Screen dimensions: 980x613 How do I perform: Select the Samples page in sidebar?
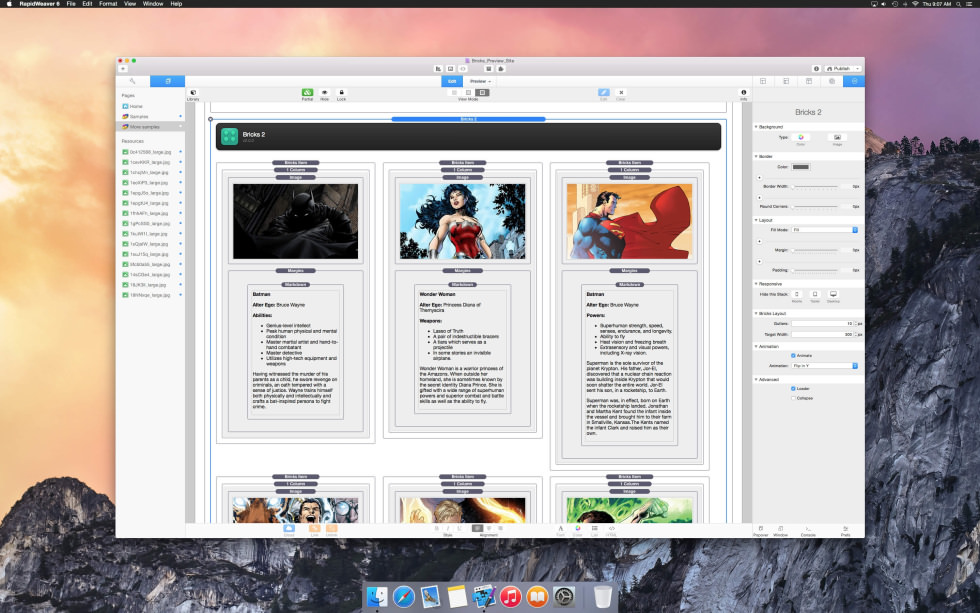click(150, 116)
